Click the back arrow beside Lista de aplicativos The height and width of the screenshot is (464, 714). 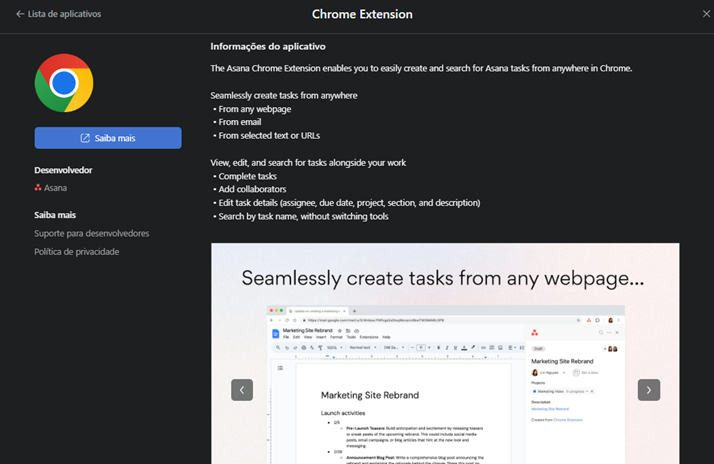(x=20, y=15)
